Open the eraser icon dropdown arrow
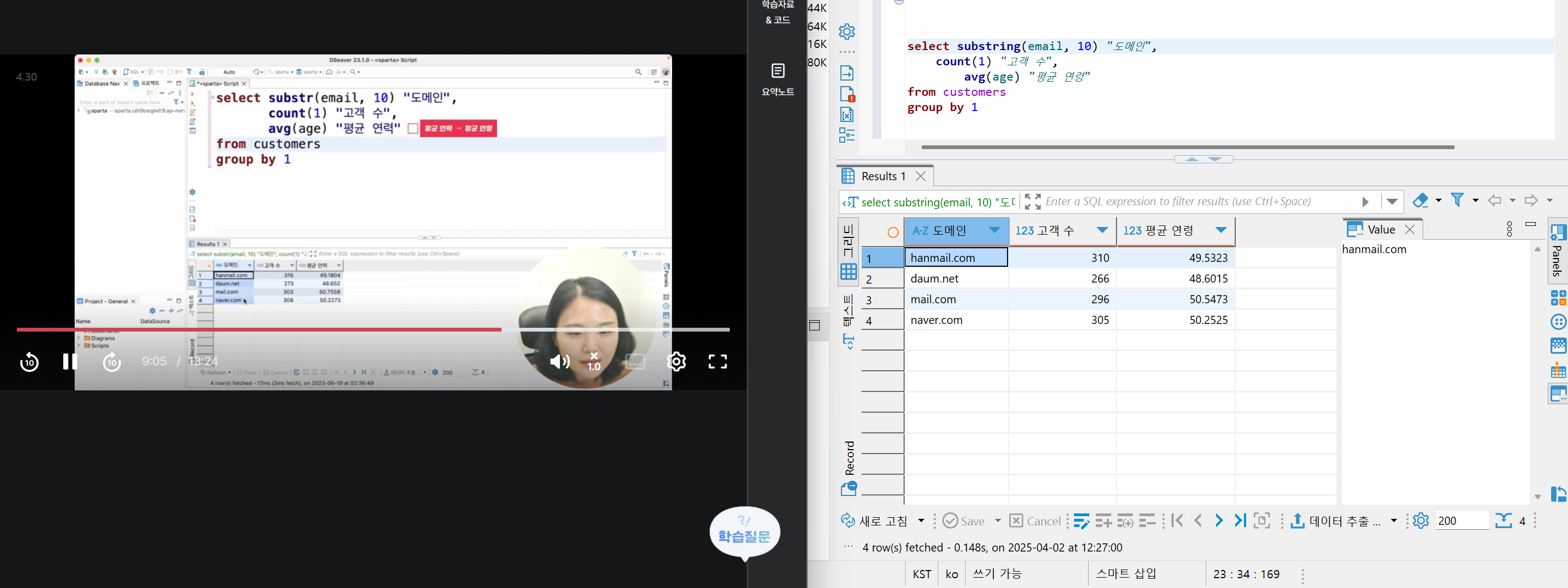Image resolution: width=1568 pixels, height=588 pixels. 1438,200
